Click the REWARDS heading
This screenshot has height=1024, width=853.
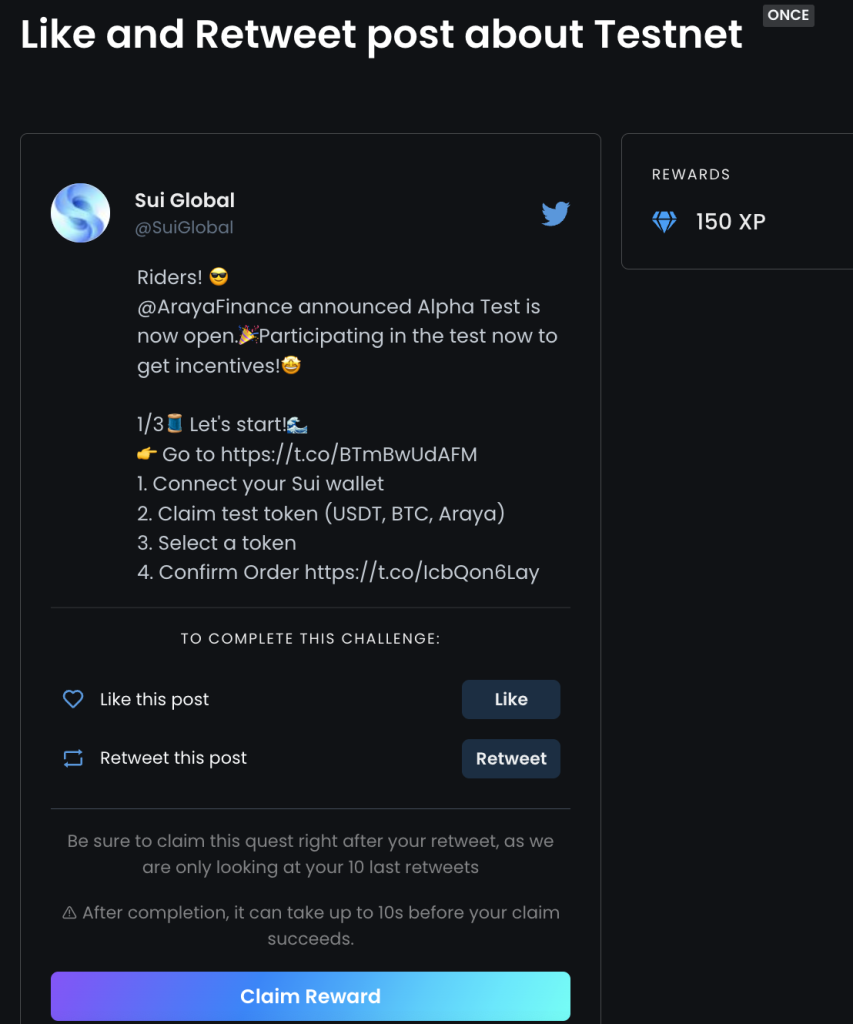(x=690, y=174)
